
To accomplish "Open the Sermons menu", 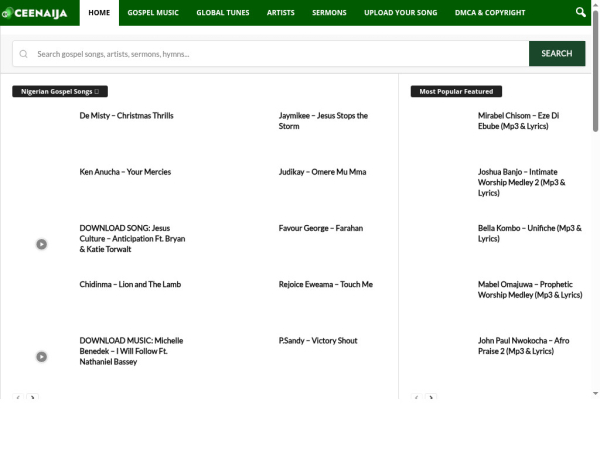I will coord(329,13).
